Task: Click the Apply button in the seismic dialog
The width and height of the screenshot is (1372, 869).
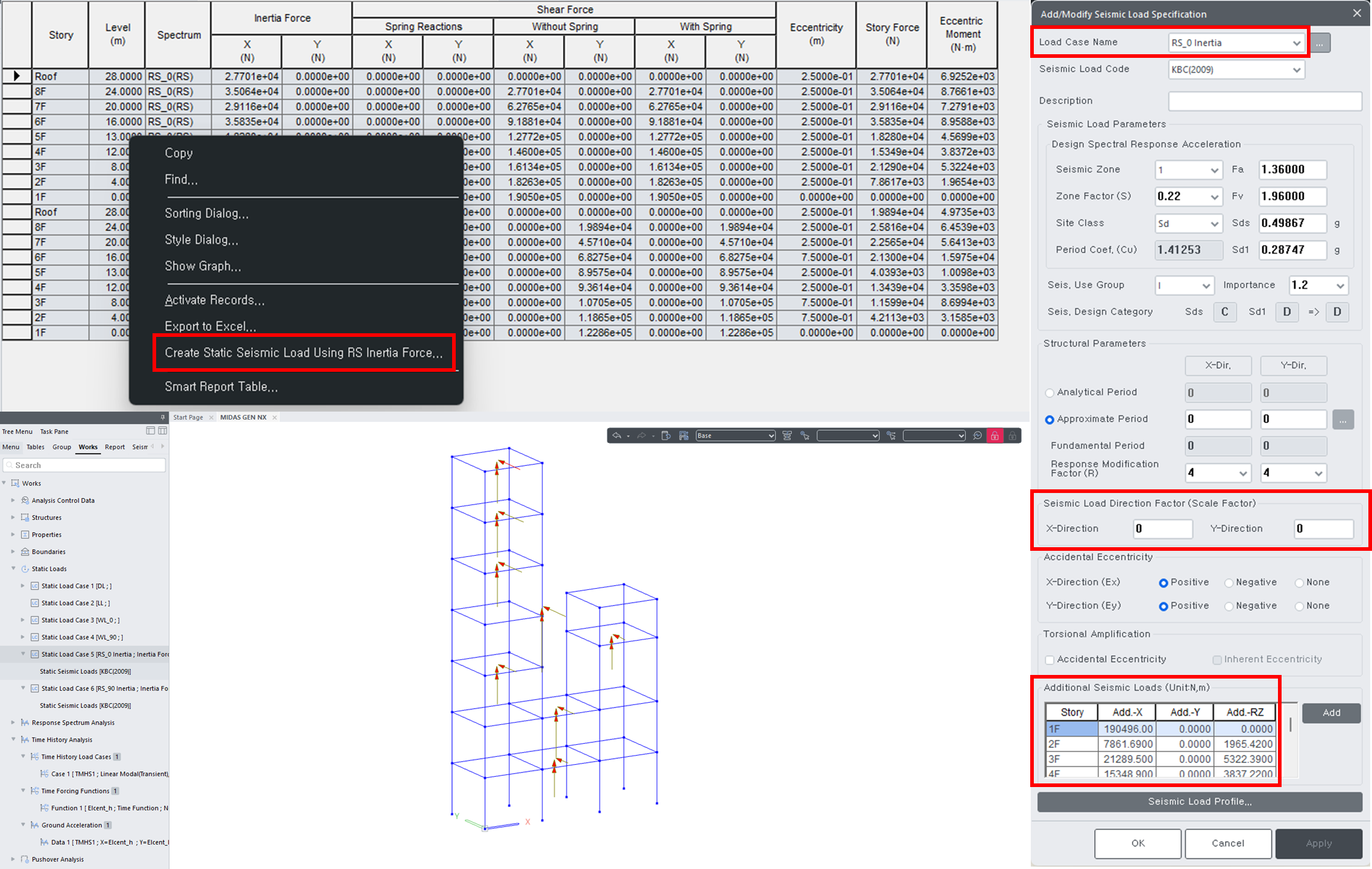Action: pos(1319,843)
